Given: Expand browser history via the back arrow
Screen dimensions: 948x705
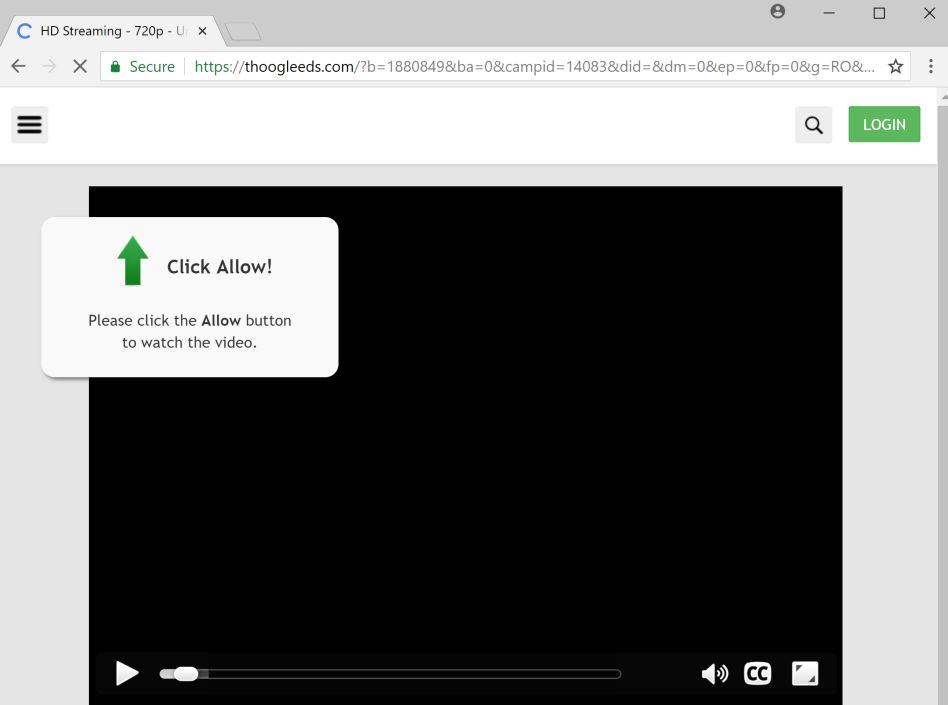Looking at the screenshot, I should [x=17, y=66].
